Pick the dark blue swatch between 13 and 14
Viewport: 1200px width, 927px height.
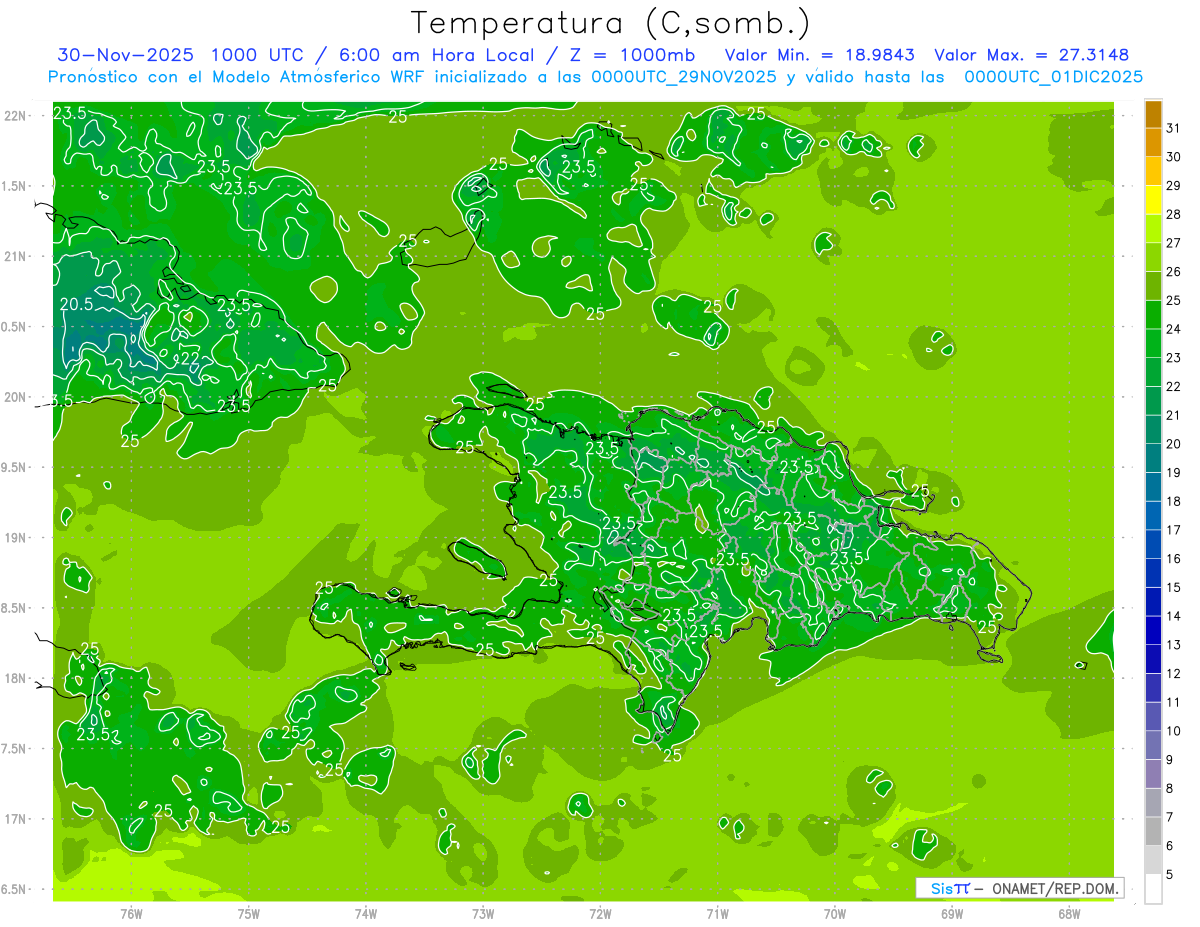[x=1153, y=631]
